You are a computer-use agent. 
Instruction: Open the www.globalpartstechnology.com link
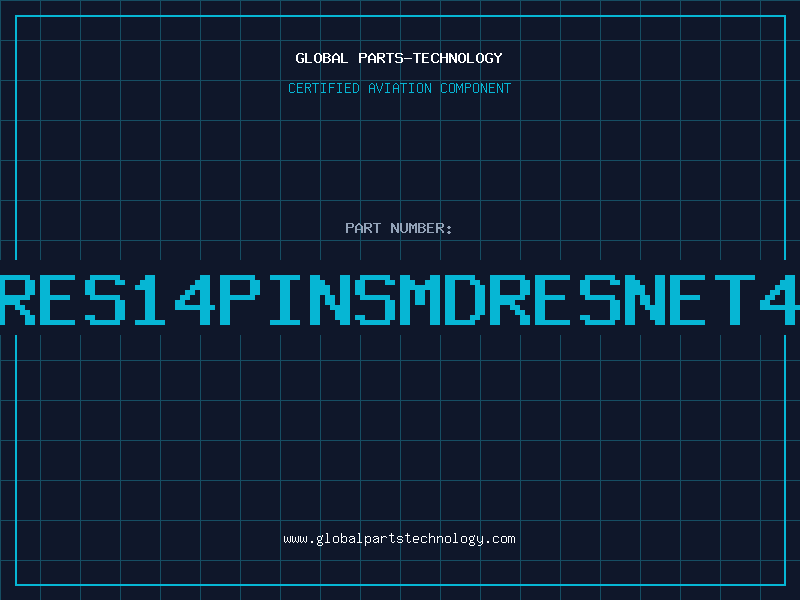click(399, 539)
